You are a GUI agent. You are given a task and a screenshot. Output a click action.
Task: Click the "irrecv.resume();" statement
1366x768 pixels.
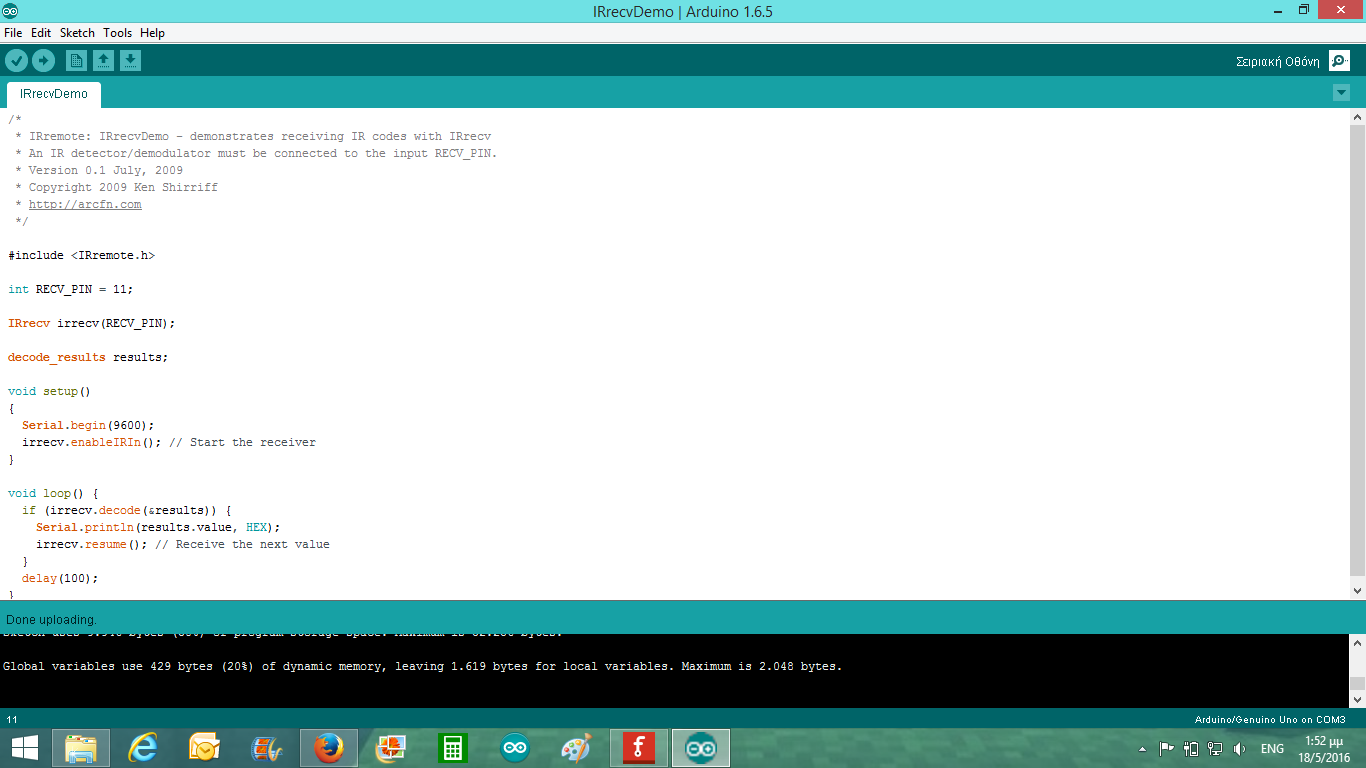[x=92, y=544]
